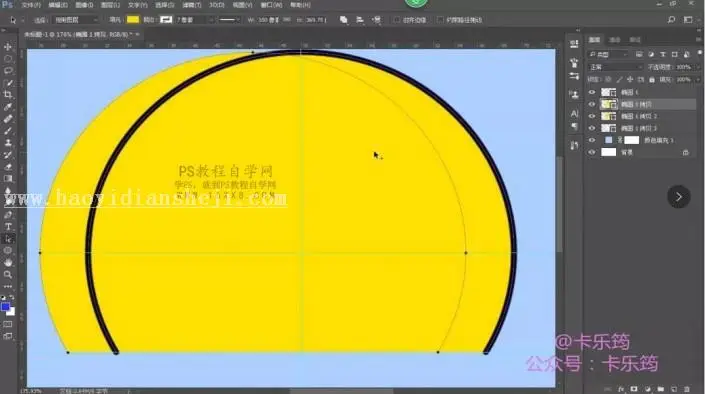Hide the 椭圆 1 拷贝 3 layer
Image resolution: width=705 pixels, height=394 pixels.
592,128
